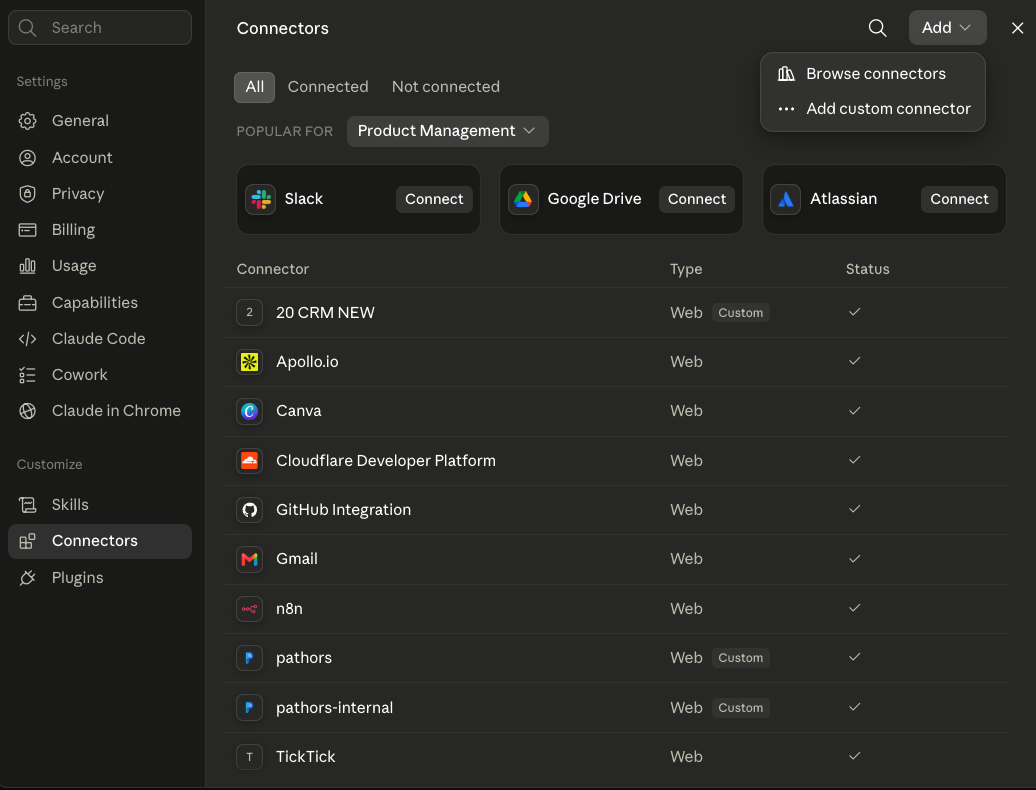The width and height of the screenshot is (1036, 790).
Task: Click the Cloudflare connector icon
Action: coord(249,460)
